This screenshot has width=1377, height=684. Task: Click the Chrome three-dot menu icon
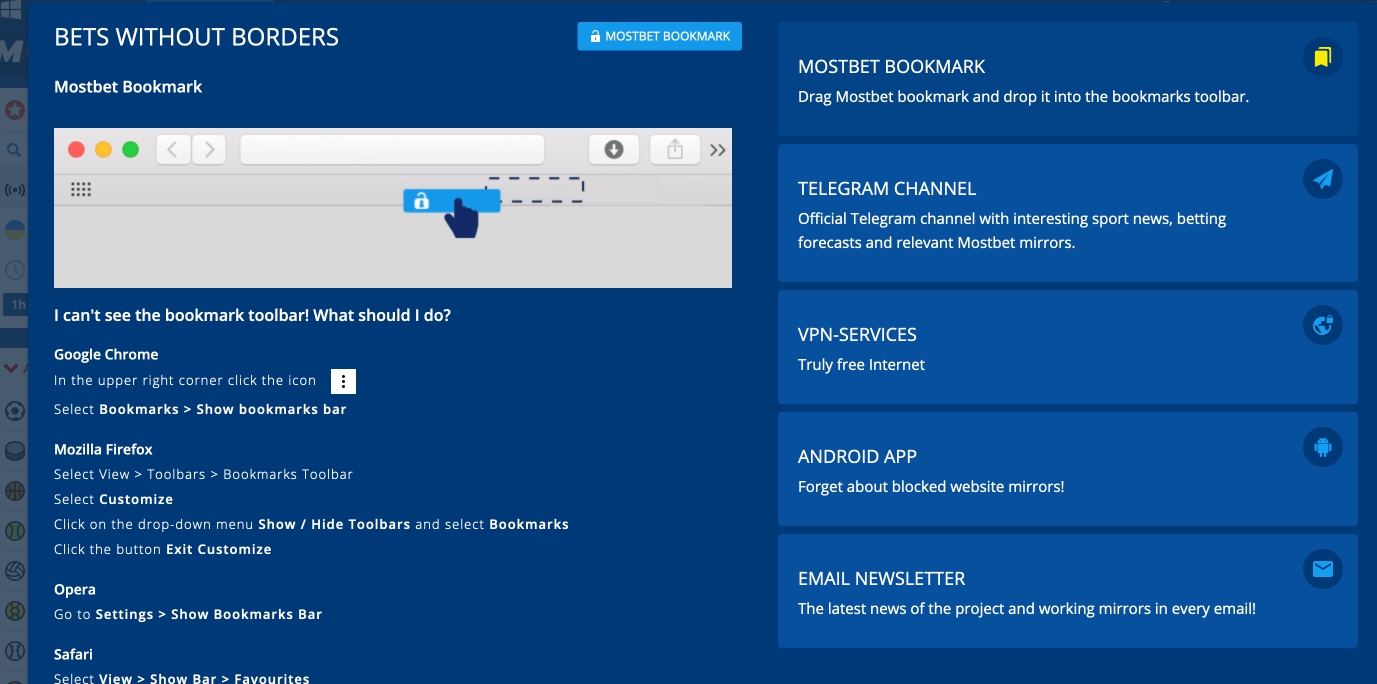[343, 381]
